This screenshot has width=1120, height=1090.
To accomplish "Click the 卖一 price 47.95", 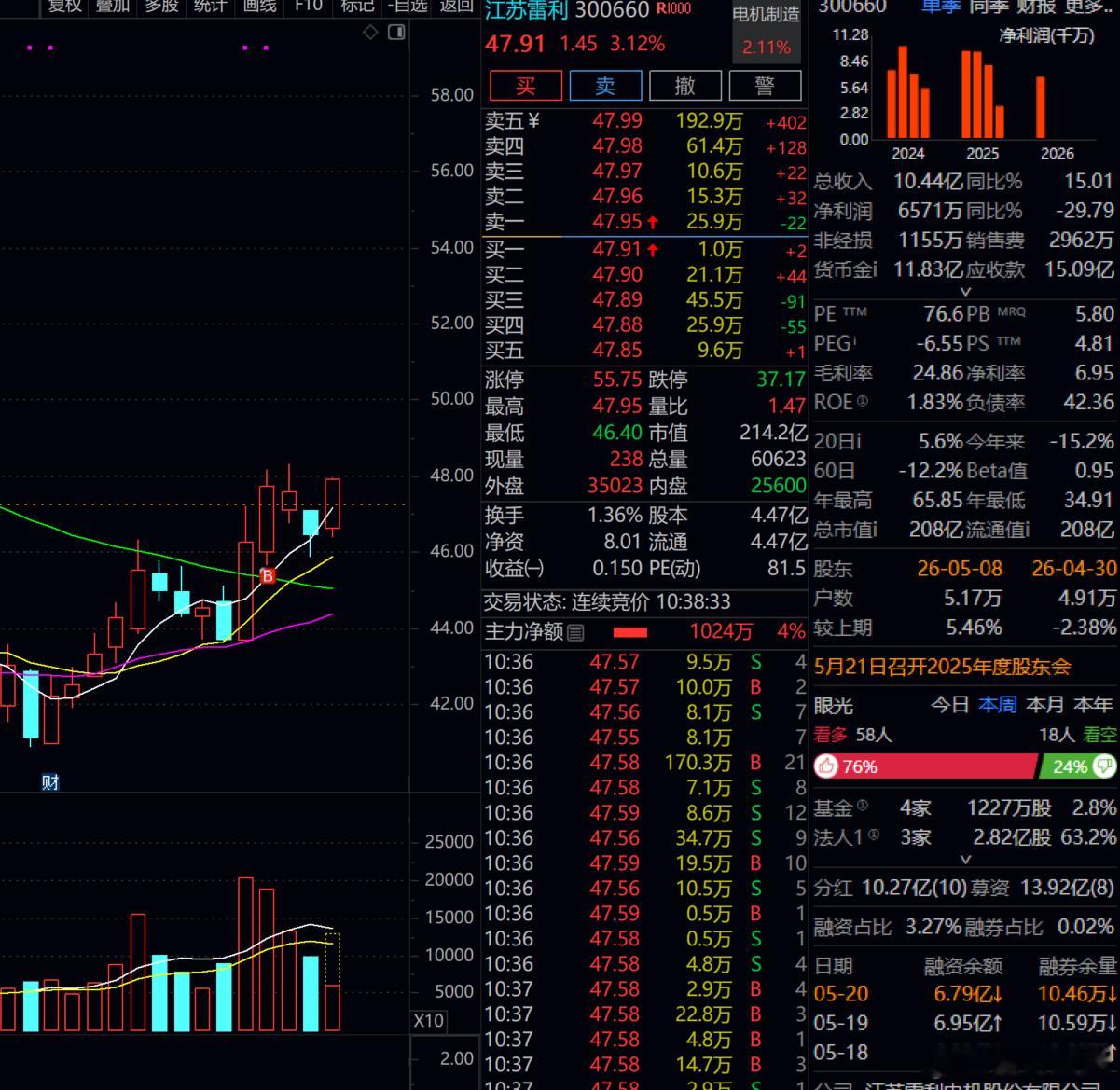I will [x=617, y=222].
